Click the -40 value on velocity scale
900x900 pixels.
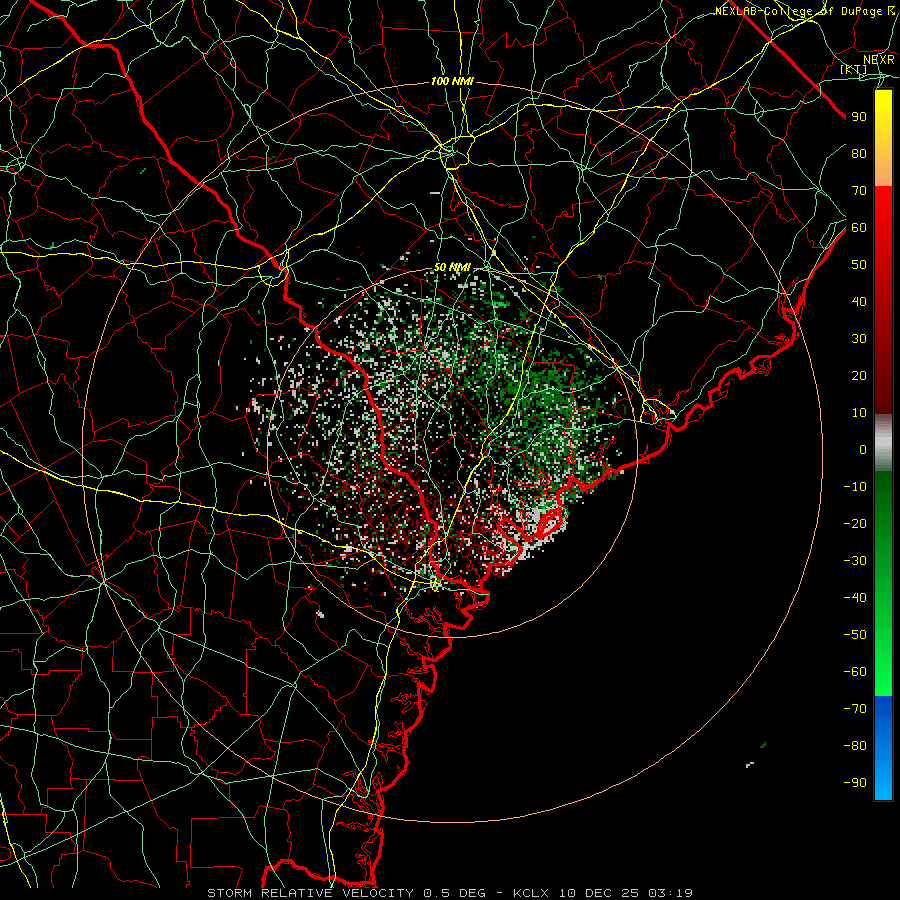coord(855,598)
